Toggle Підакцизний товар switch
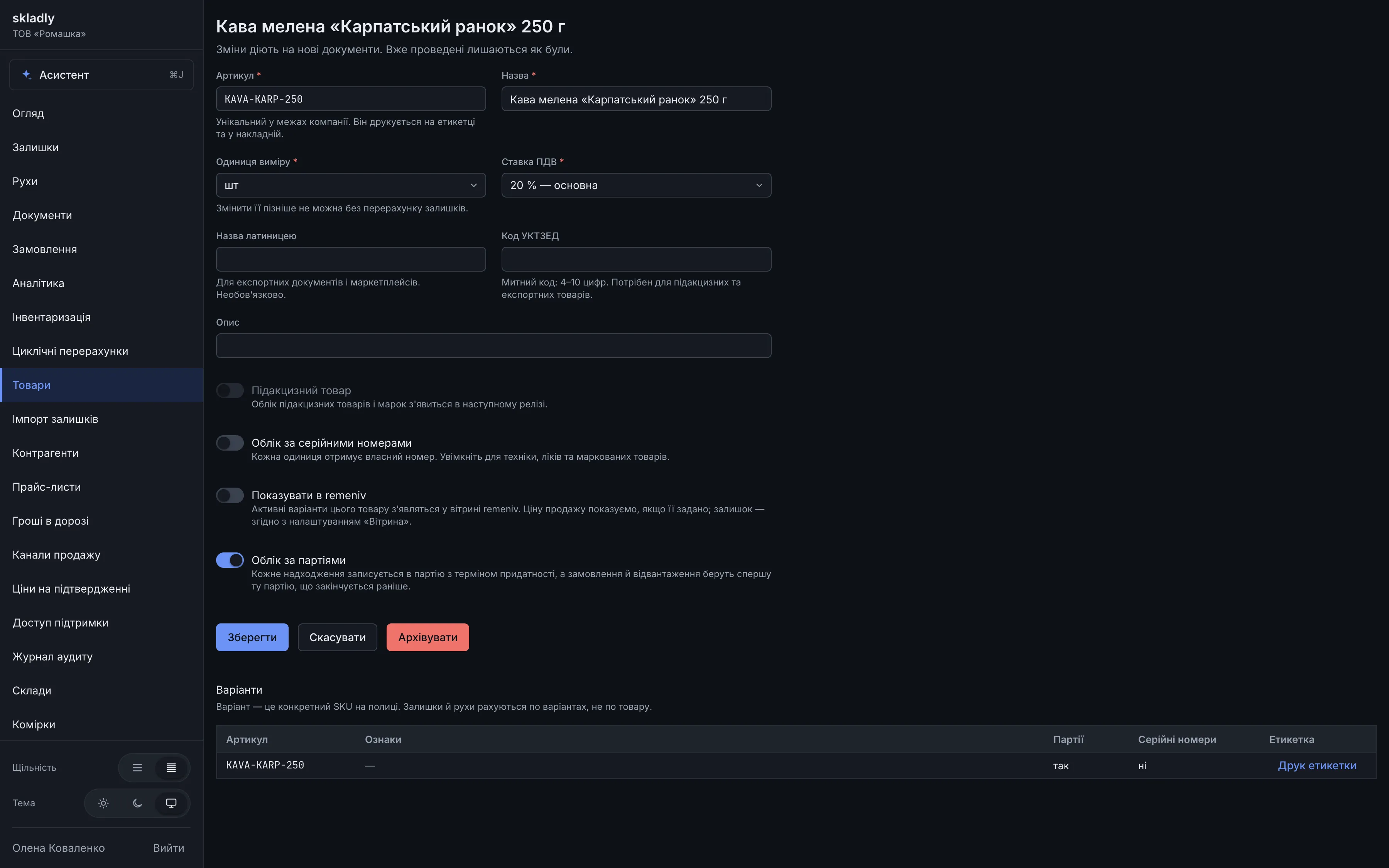1389x868 pixels. (230, 390)
